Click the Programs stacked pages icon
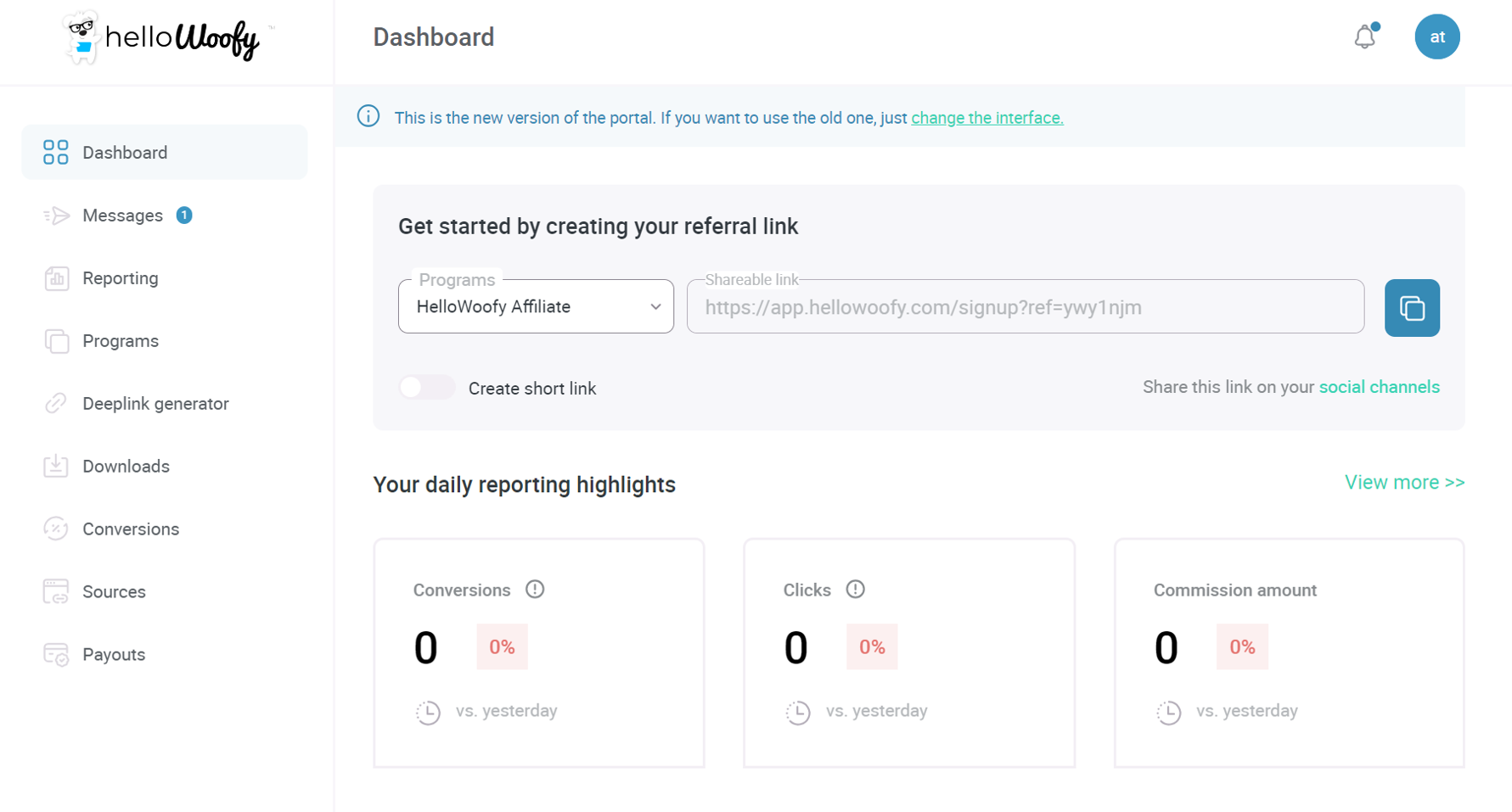1512x812 pixels. (56, 341)
